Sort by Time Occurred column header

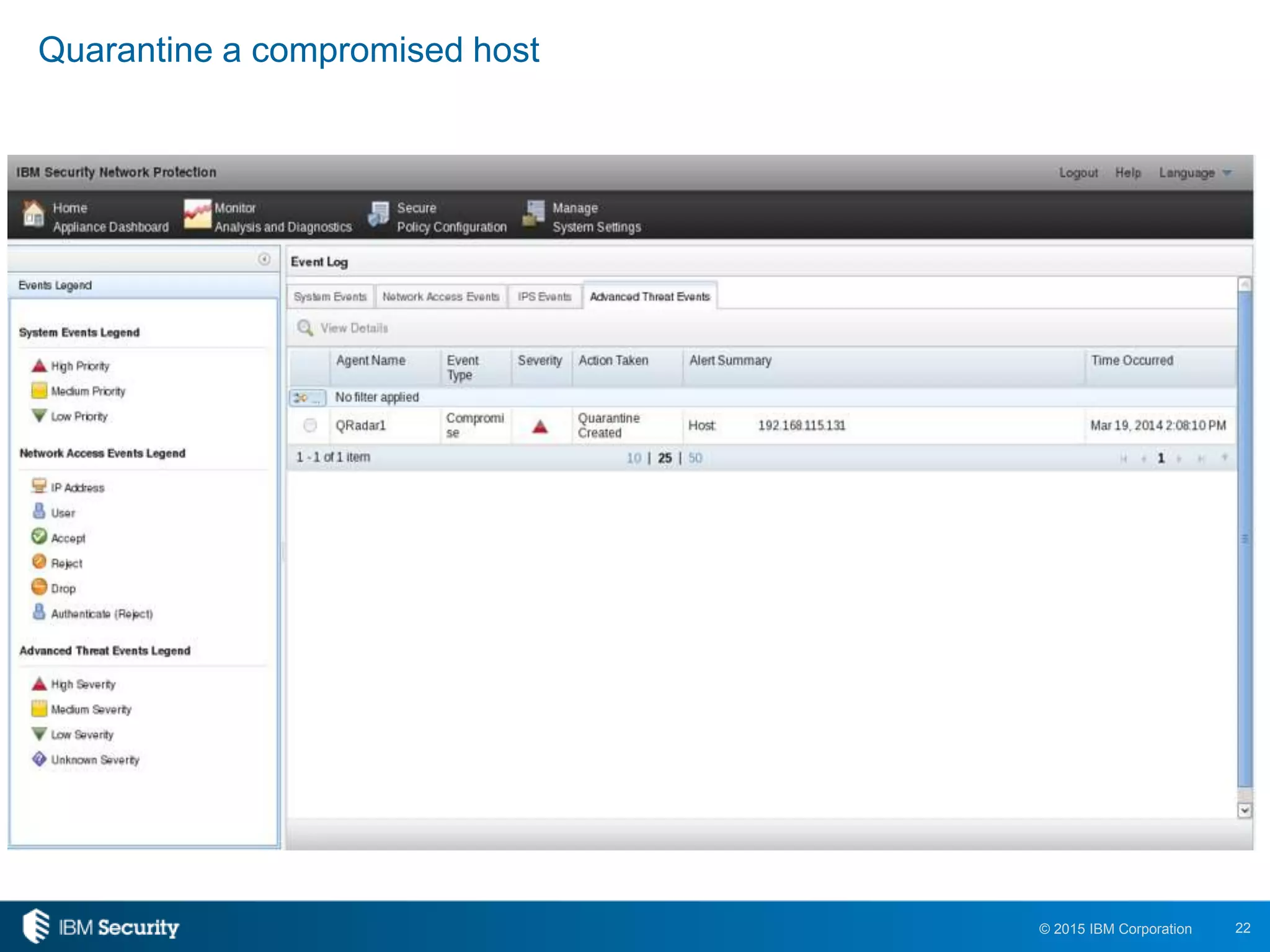1160,368
